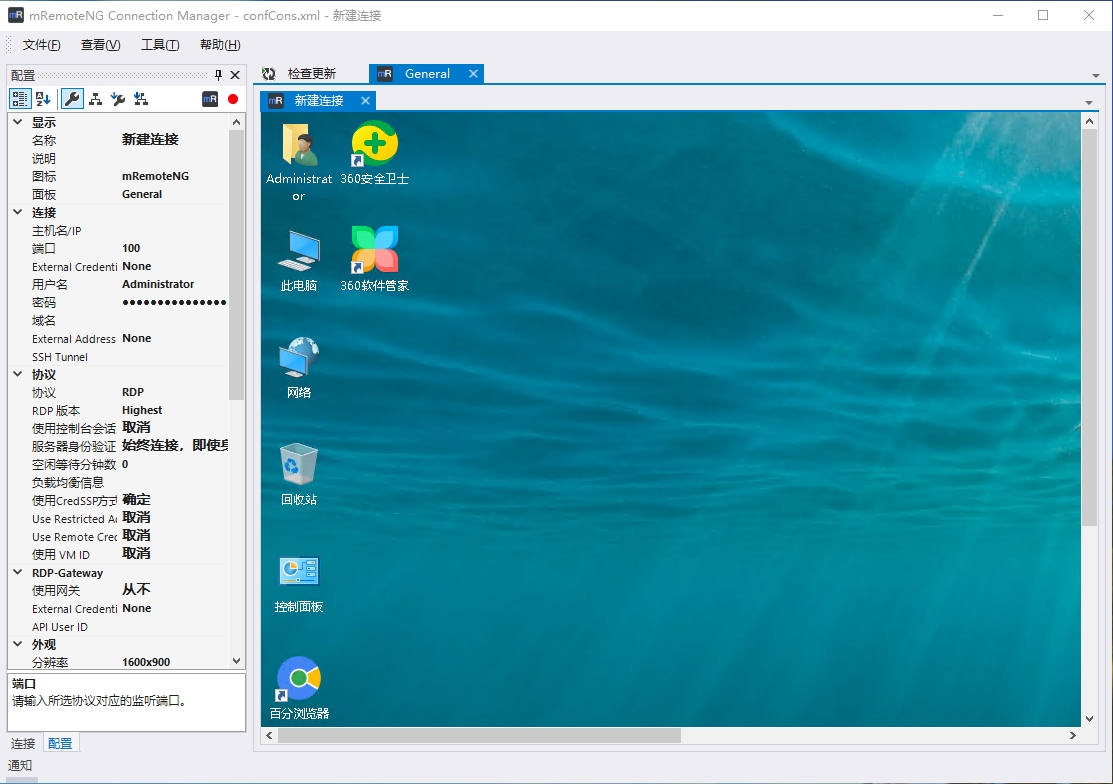Image resolution: width=1113 pixels, height=784 pixels.
Task: Select the 此电脑 desktop icon
Action: (x=299, y=260)
